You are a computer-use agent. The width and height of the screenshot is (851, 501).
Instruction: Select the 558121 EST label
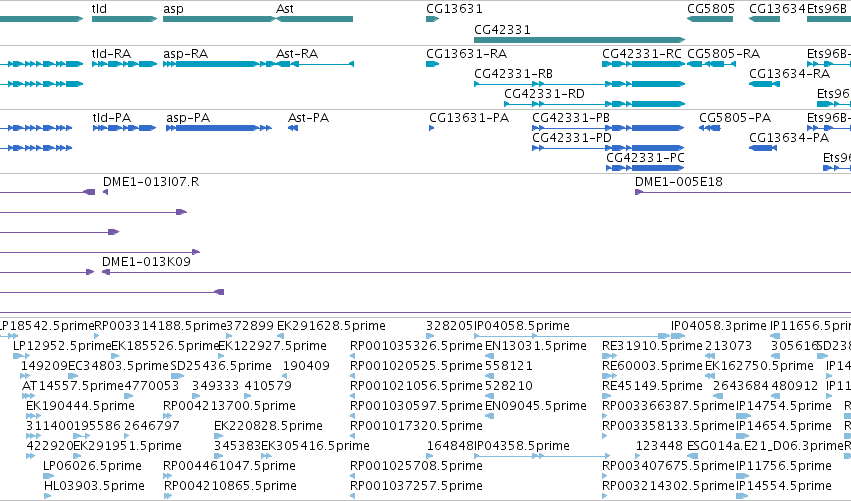pyautogui.click(x=509, y=366)
